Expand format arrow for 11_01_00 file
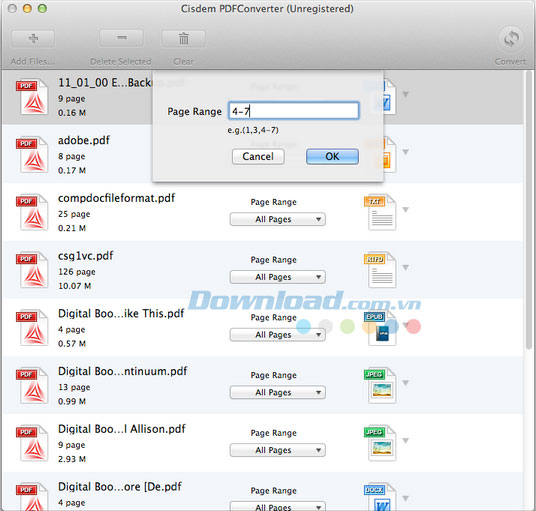This screenshot has height=511, width=536. (405, 94)
